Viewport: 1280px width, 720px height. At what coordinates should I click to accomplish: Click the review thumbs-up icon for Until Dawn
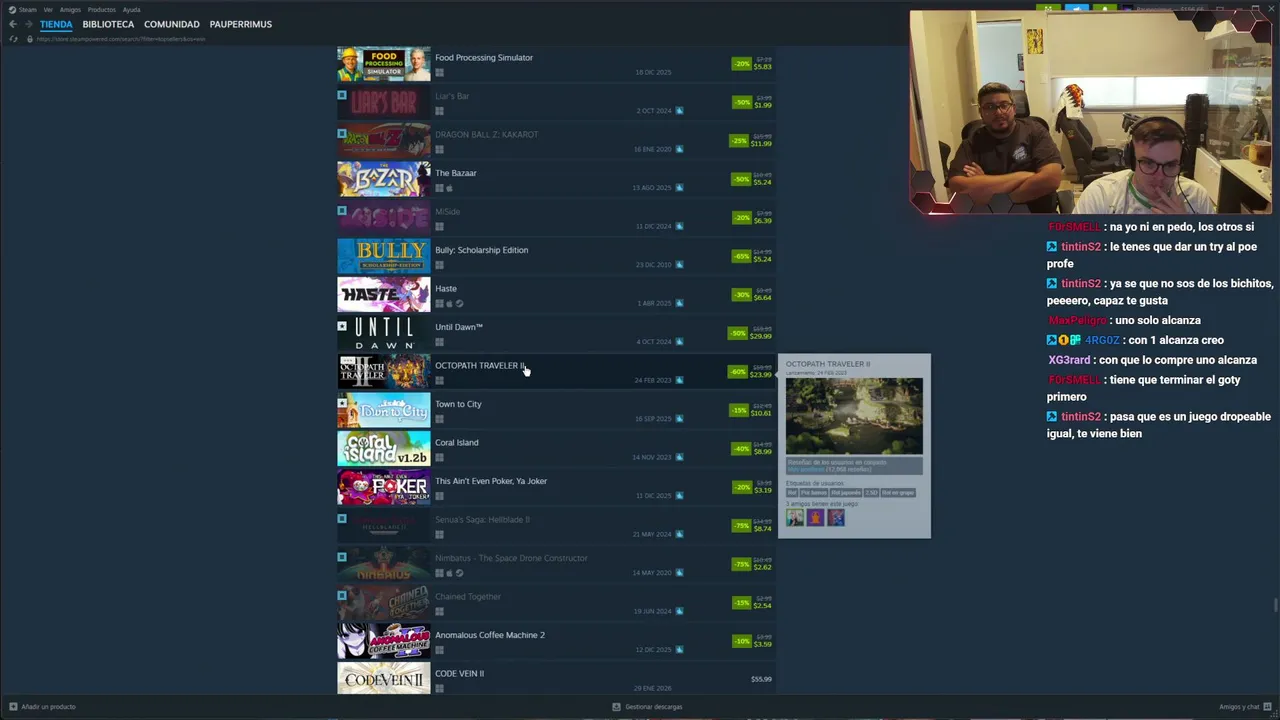[679, 342]
